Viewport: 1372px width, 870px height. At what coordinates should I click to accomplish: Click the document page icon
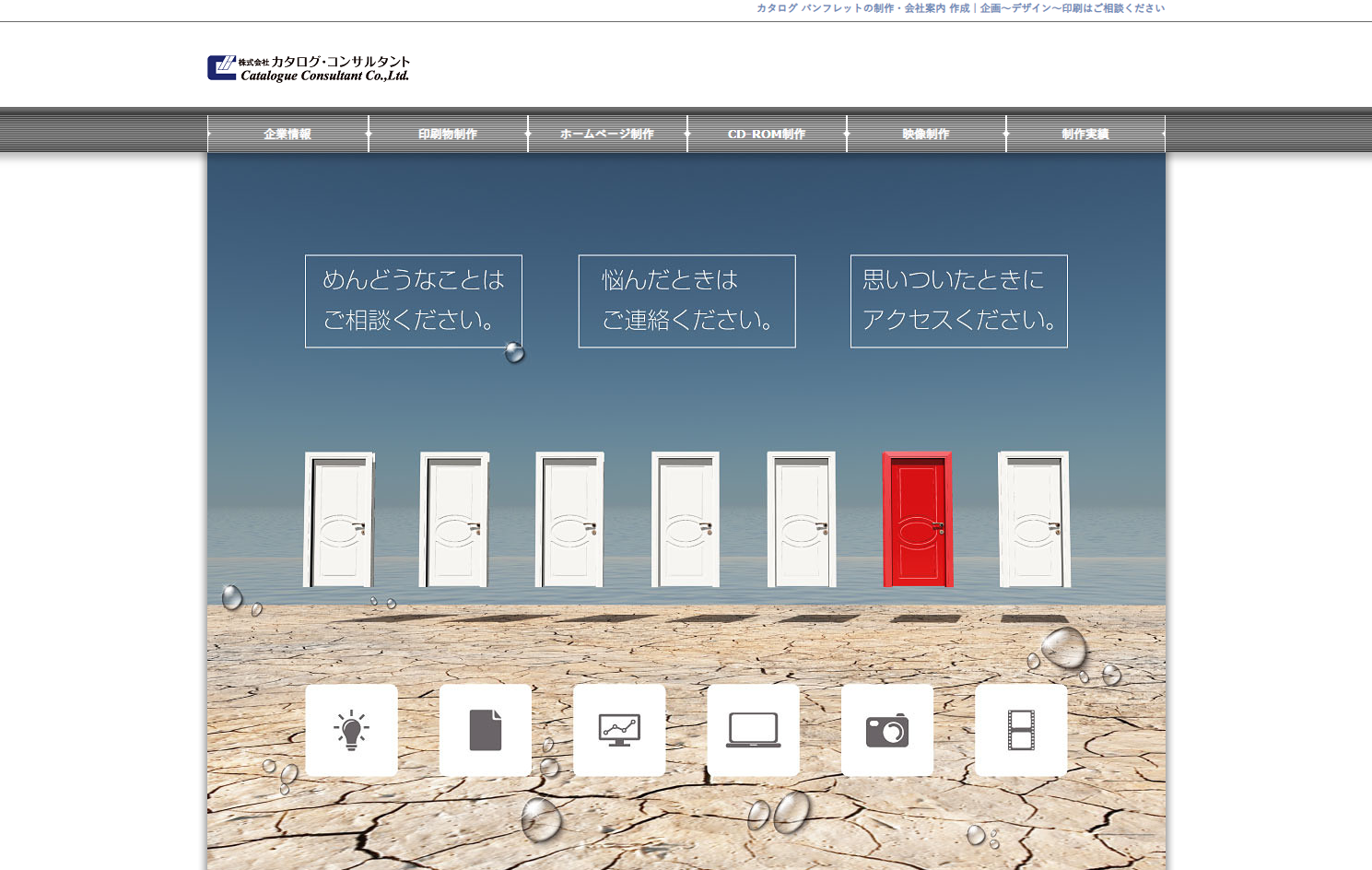coord(485,730)
